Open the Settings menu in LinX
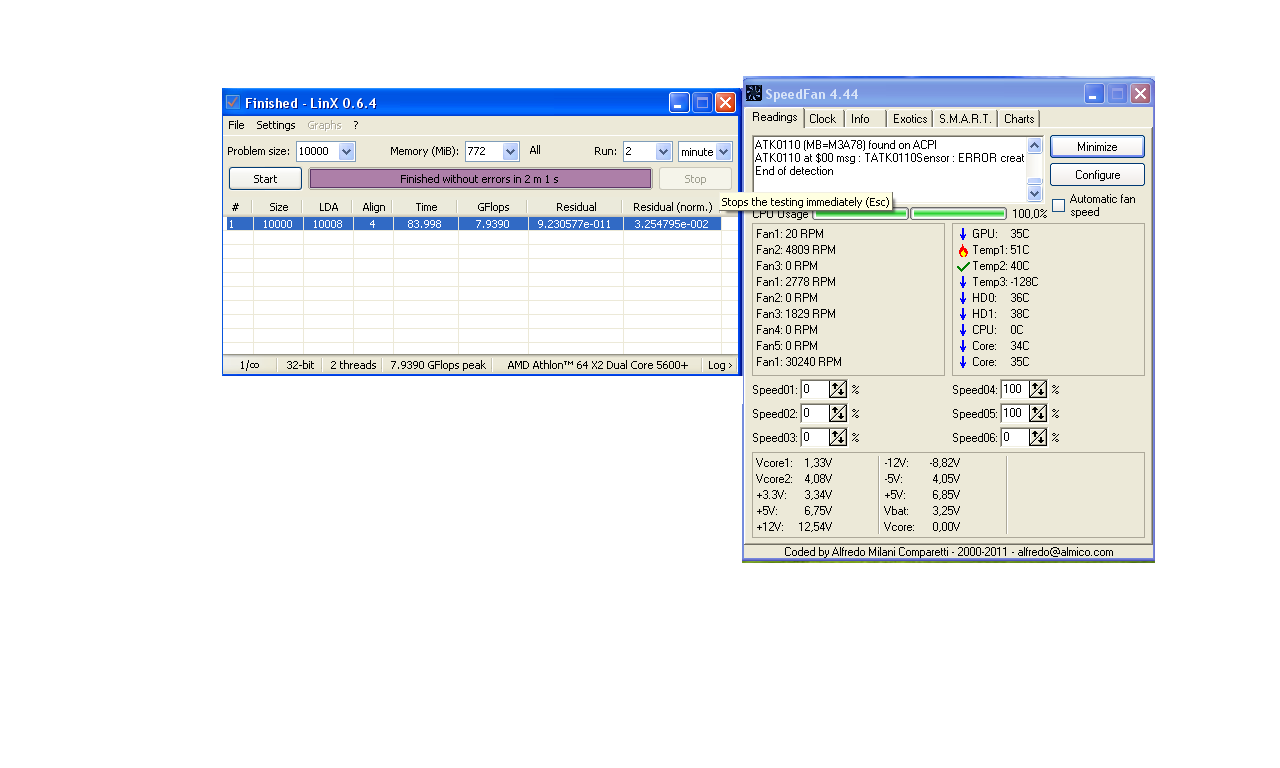 point(276,125)
